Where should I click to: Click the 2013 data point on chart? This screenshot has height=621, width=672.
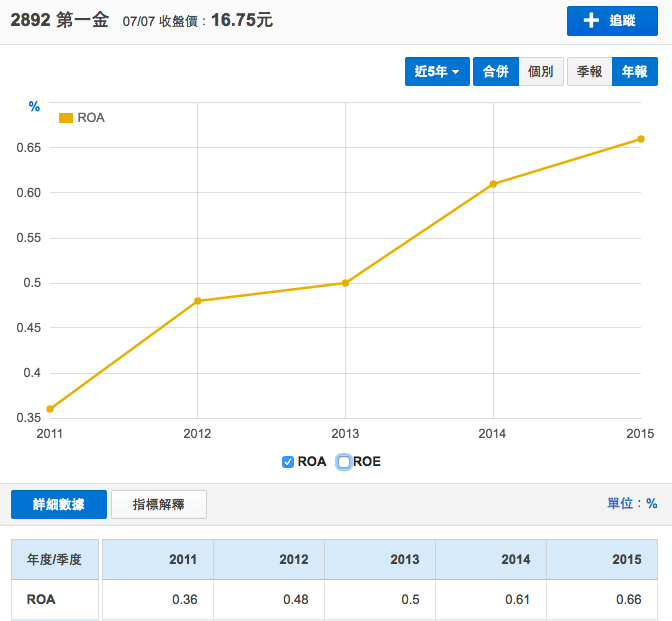pos(345,283)
